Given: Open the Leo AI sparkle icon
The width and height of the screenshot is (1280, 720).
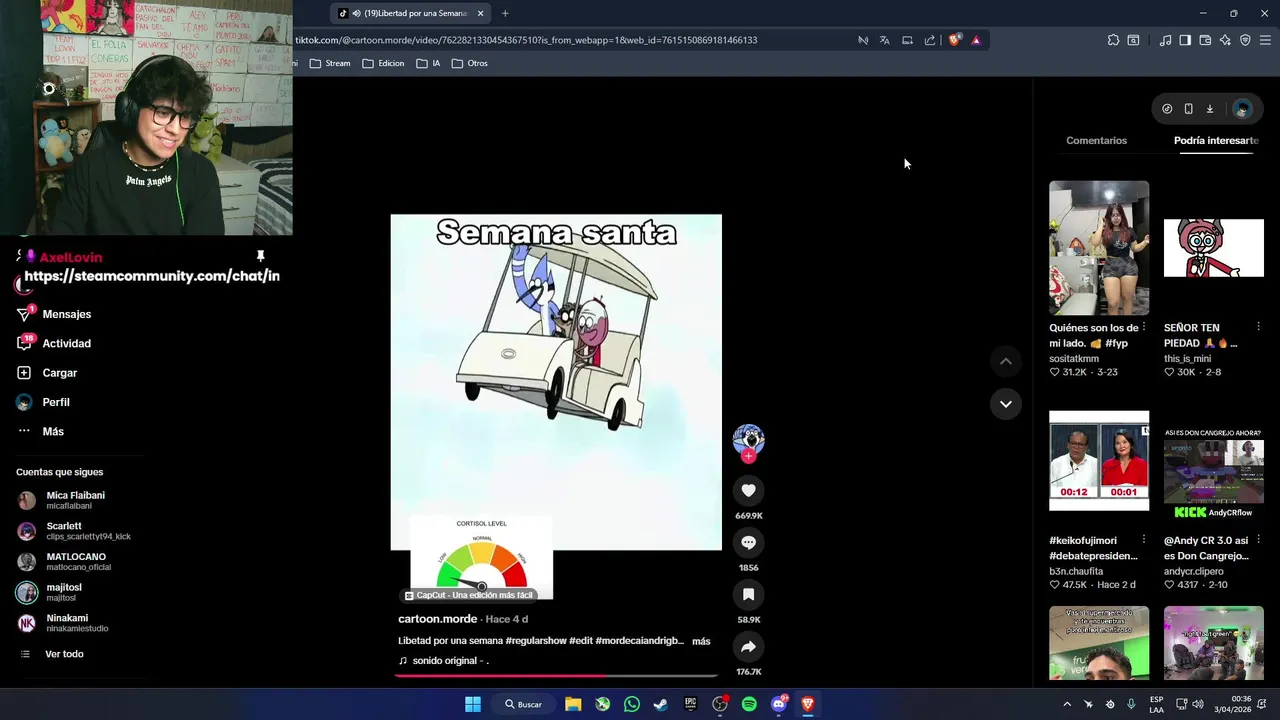Looking at the screenshot, I should coord(1225,40).
